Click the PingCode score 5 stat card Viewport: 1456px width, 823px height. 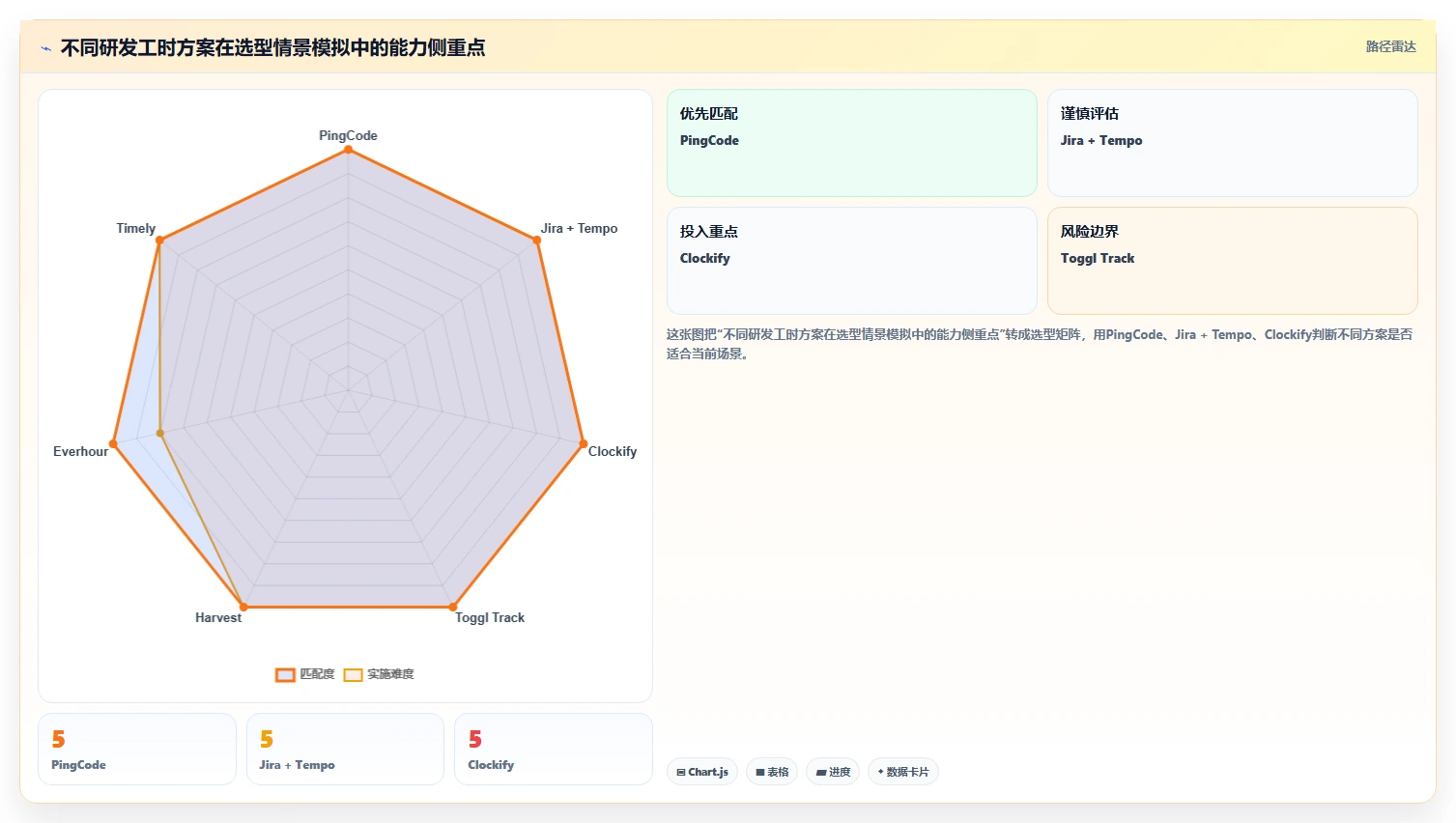[137, 750]
